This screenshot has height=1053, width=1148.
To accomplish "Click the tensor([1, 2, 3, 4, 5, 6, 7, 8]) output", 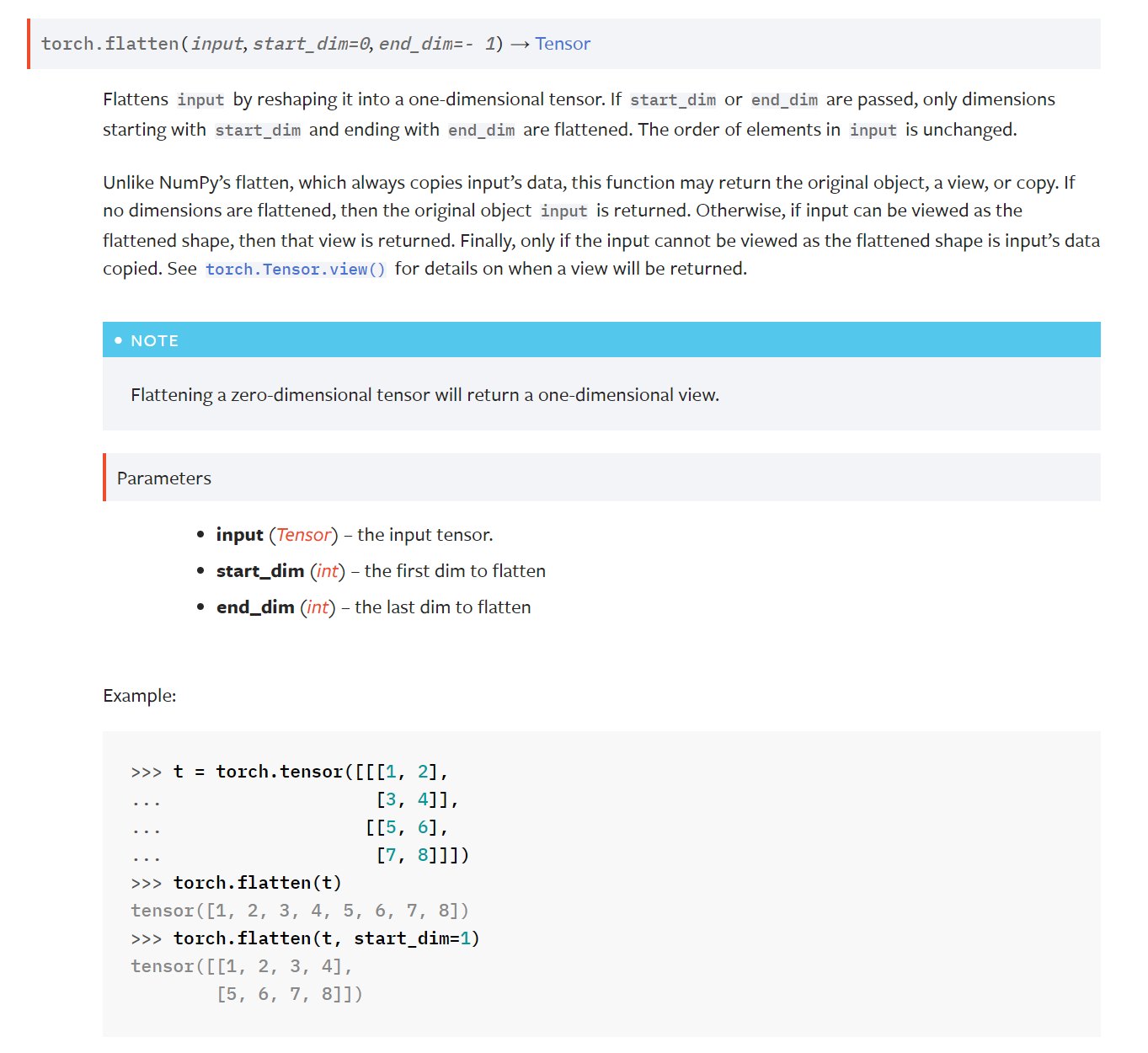I will [x=300, y=911].
